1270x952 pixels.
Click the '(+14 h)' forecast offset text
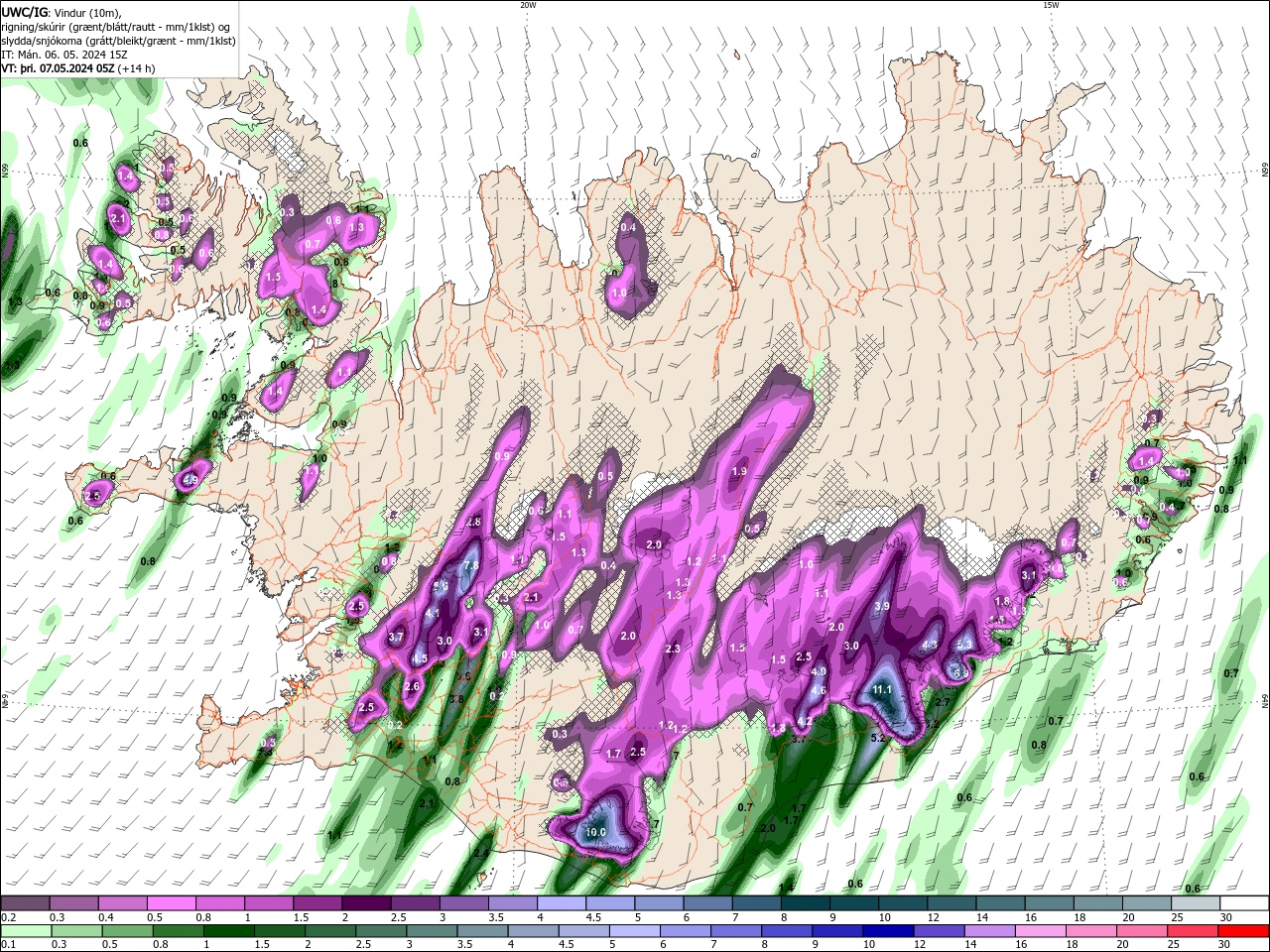[137, 68]
